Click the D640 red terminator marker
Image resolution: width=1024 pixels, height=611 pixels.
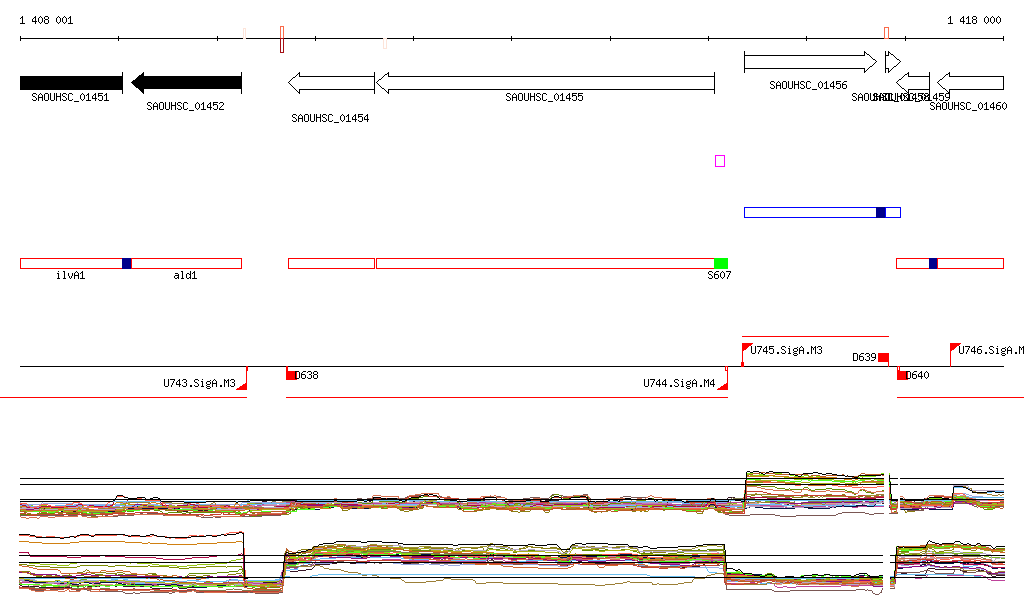[902, 375]
